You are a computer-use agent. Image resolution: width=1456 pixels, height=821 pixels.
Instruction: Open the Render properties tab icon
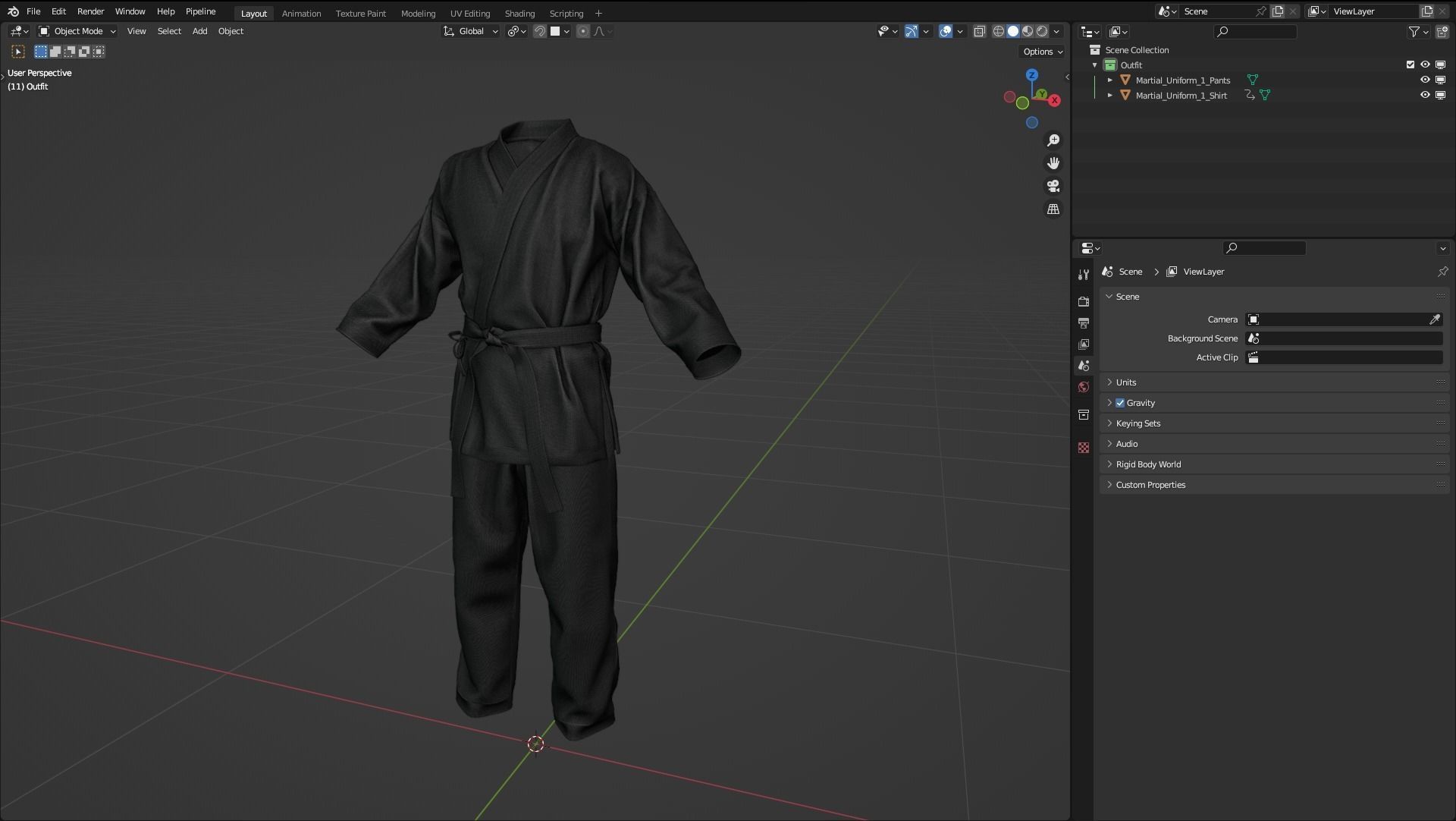(1084, 301)
